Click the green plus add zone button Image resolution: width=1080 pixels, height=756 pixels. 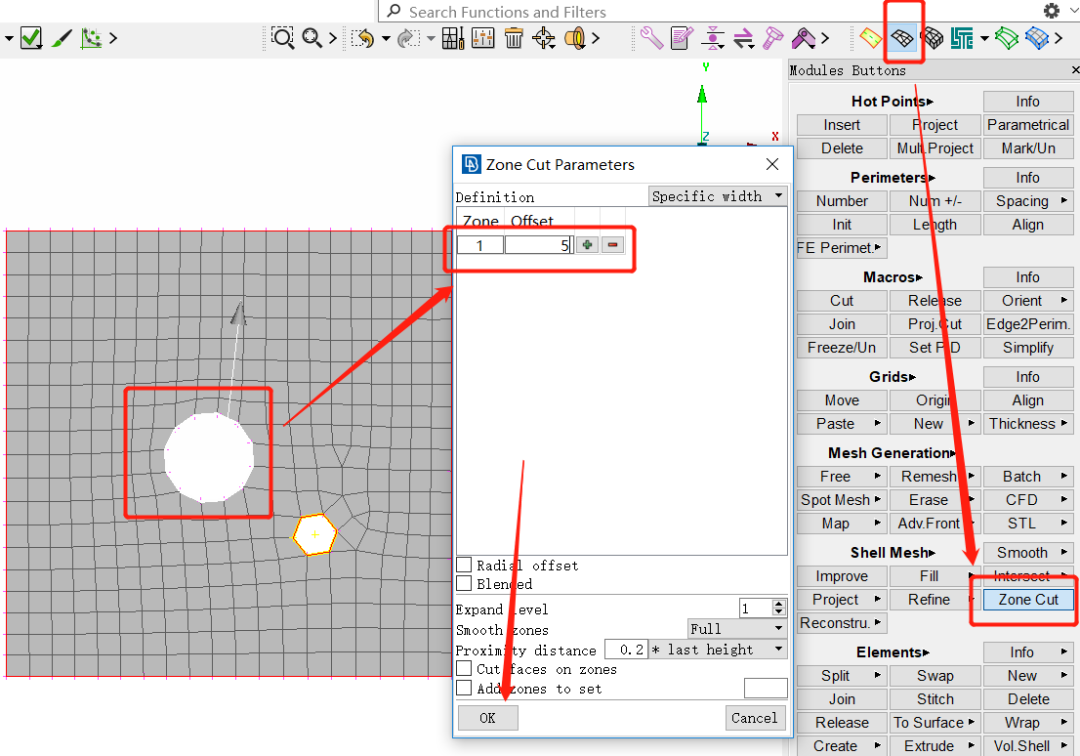pyautogui.click(x=587, y=244)
